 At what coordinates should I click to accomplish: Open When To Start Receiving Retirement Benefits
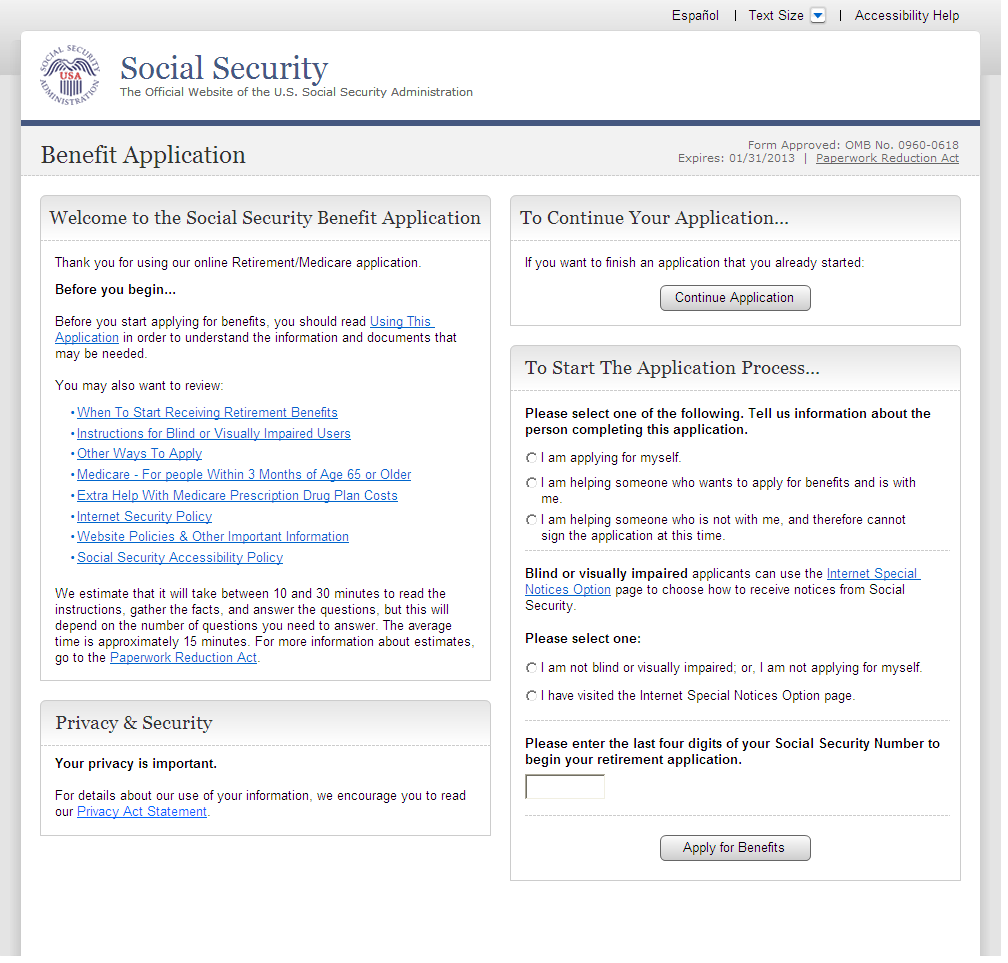207,413
